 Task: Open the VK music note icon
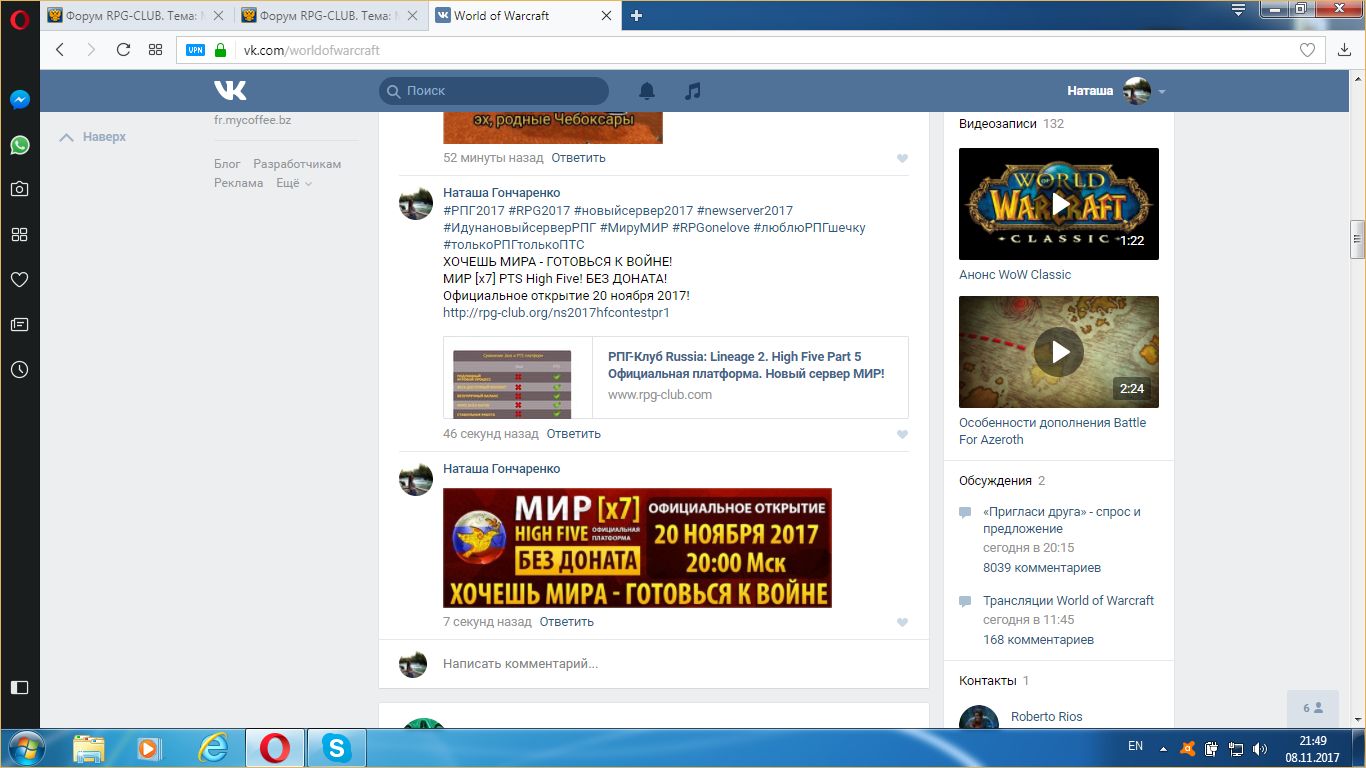[x=692, y=91]
